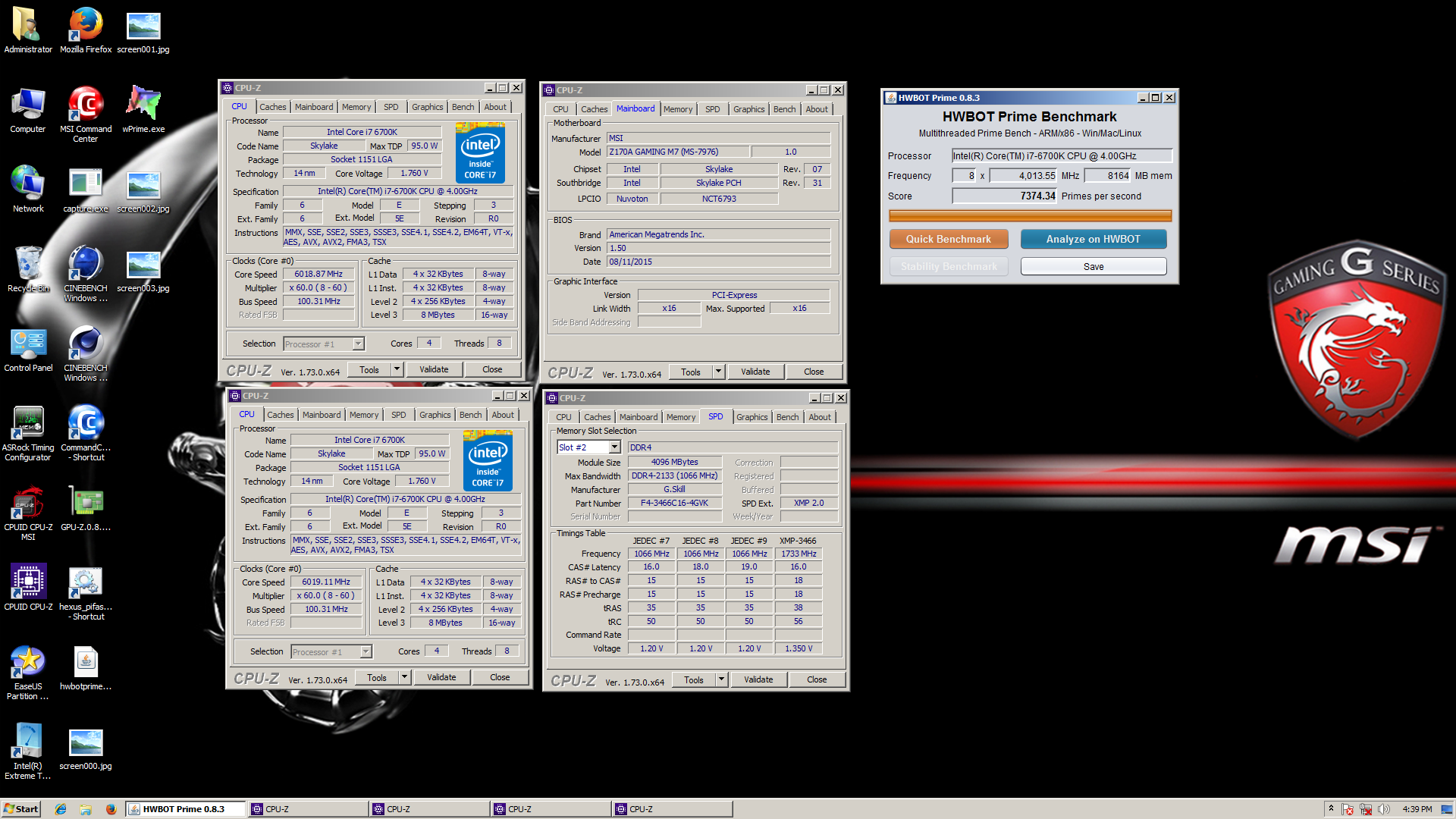Screen dimensions: 1456x819
Task: Open Graphics tab in Mainboard CPU-Z window
Action: click(x=749, y=109)
